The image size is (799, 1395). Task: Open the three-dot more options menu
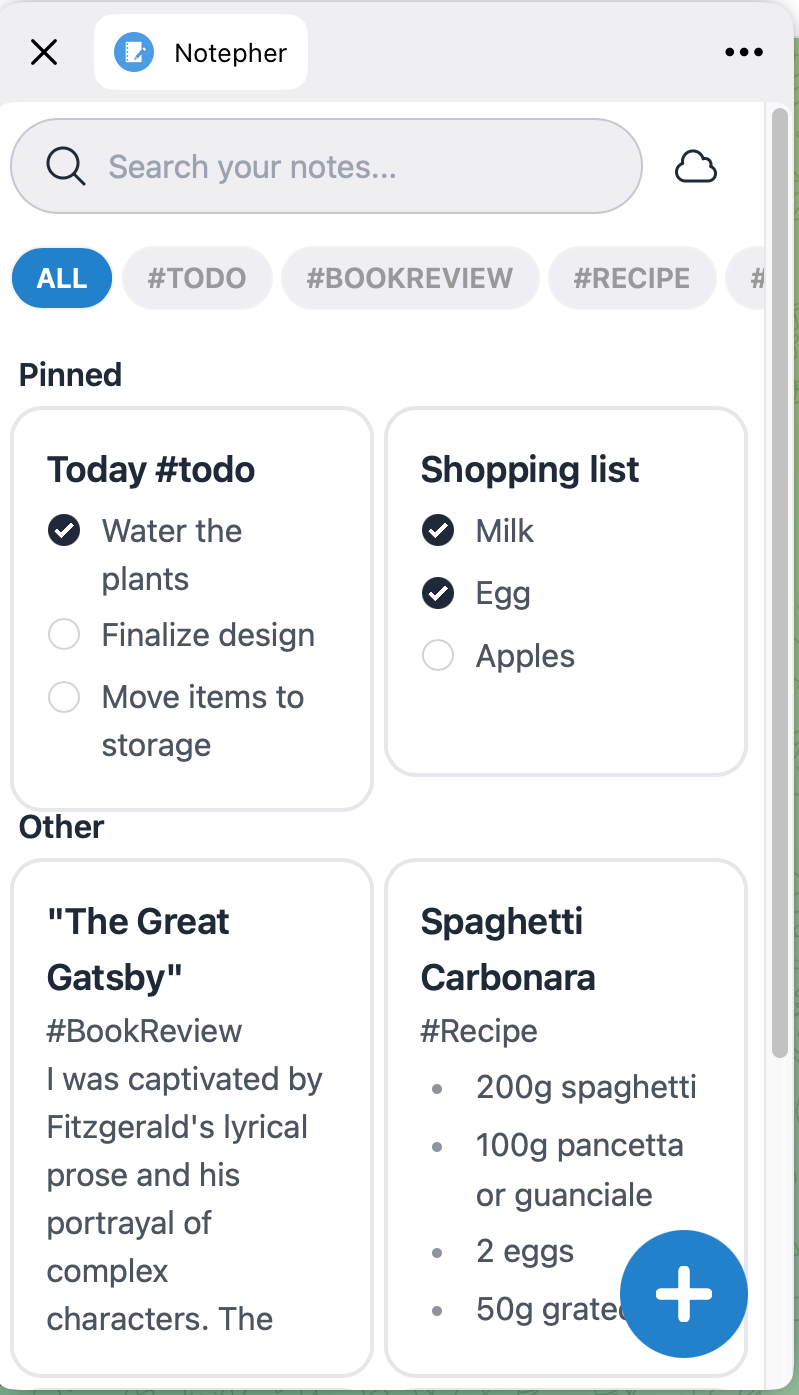pos(744,52)
